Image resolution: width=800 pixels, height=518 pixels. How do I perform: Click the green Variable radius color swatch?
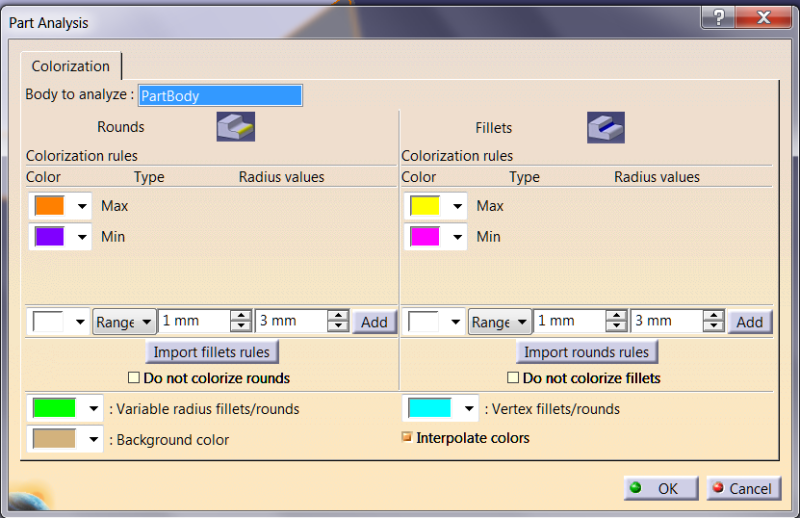[x=54, y=408]
